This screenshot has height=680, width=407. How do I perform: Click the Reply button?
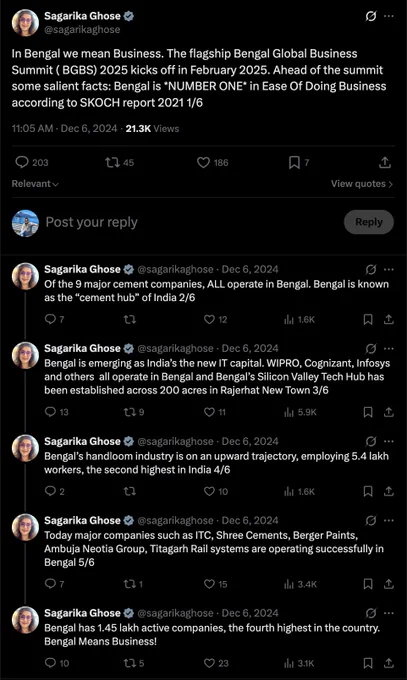tap(369, 222)
